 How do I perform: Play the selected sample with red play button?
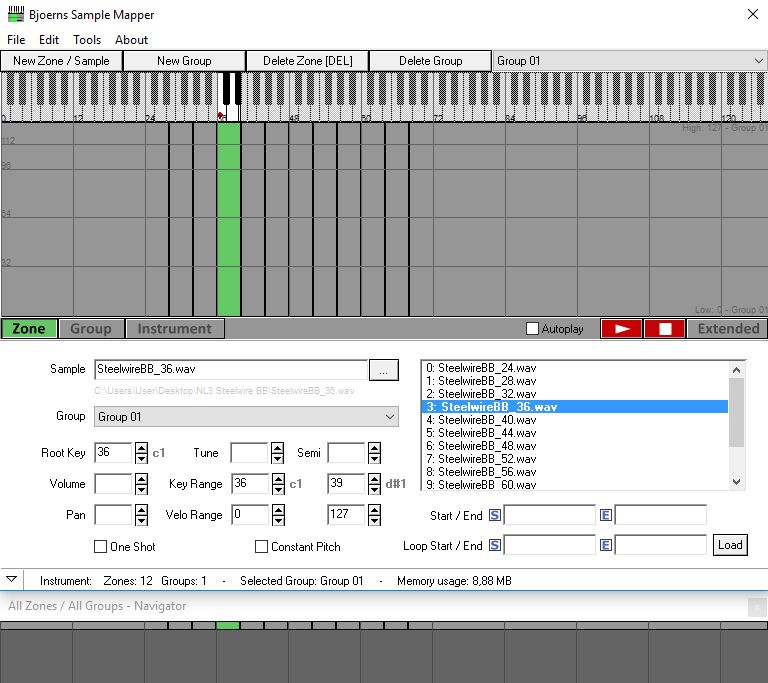[x=621, y=329]
